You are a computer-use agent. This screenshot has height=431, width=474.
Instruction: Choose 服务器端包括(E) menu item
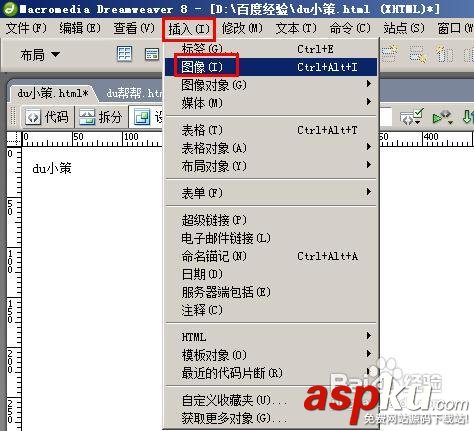coord(271,292)
